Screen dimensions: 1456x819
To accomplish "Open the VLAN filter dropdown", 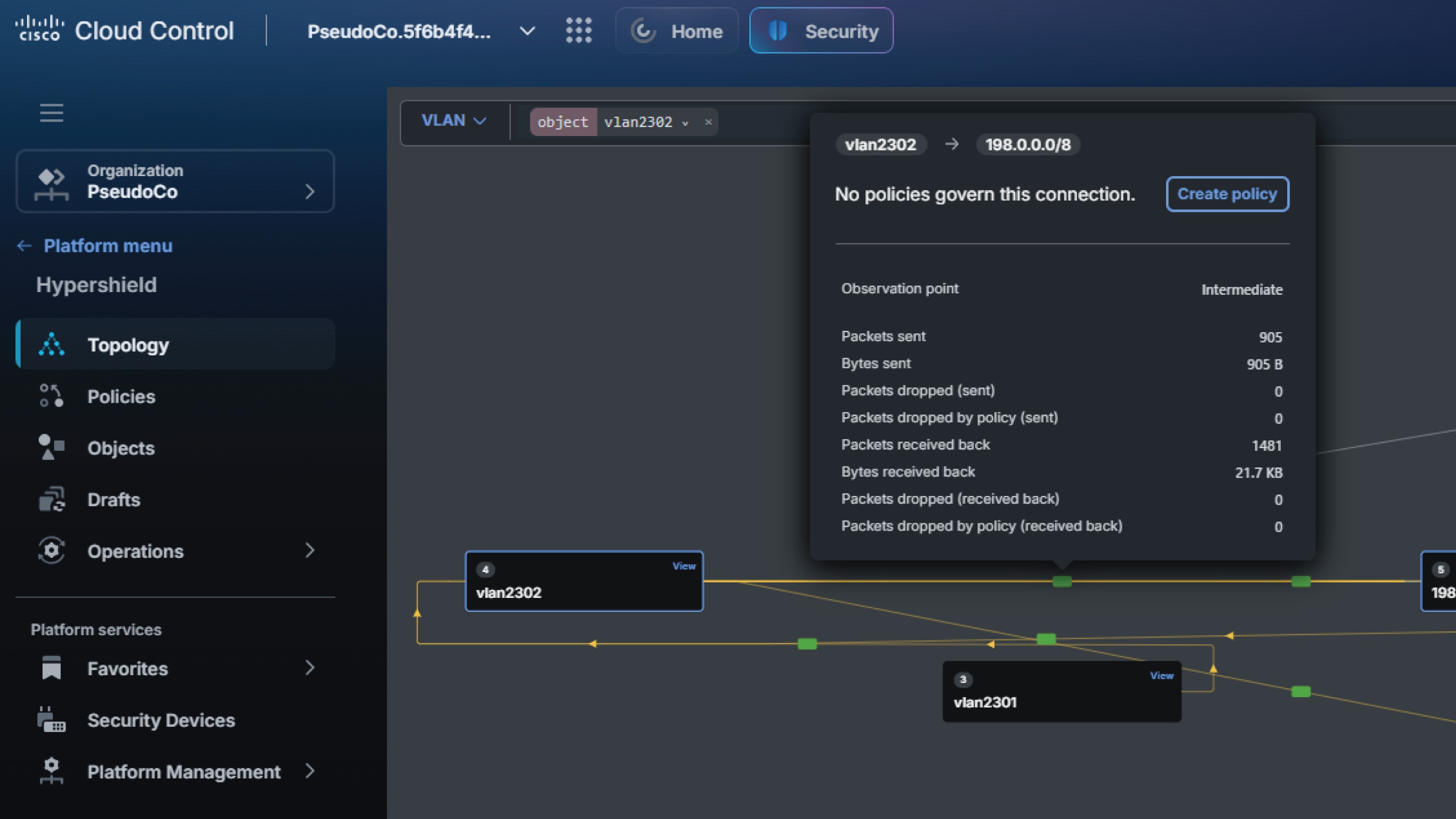I will tap(454, 121).
